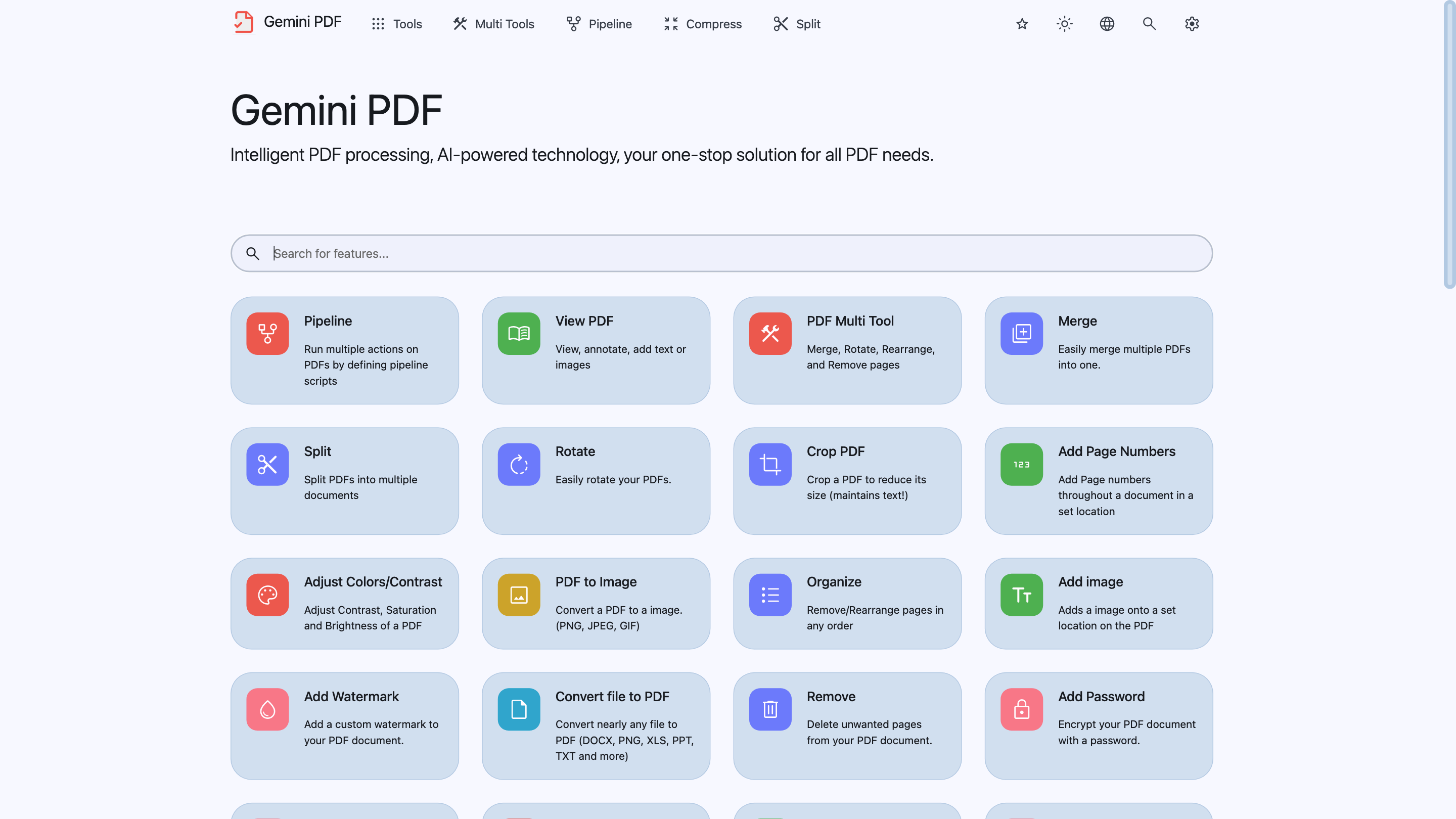Click the Rotate tool icon

point(518,464)
